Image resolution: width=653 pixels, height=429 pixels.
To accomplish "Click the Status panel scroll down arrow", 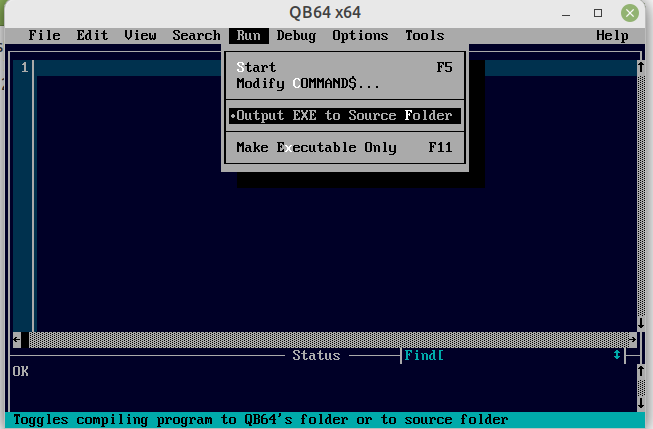I will 641,403.
